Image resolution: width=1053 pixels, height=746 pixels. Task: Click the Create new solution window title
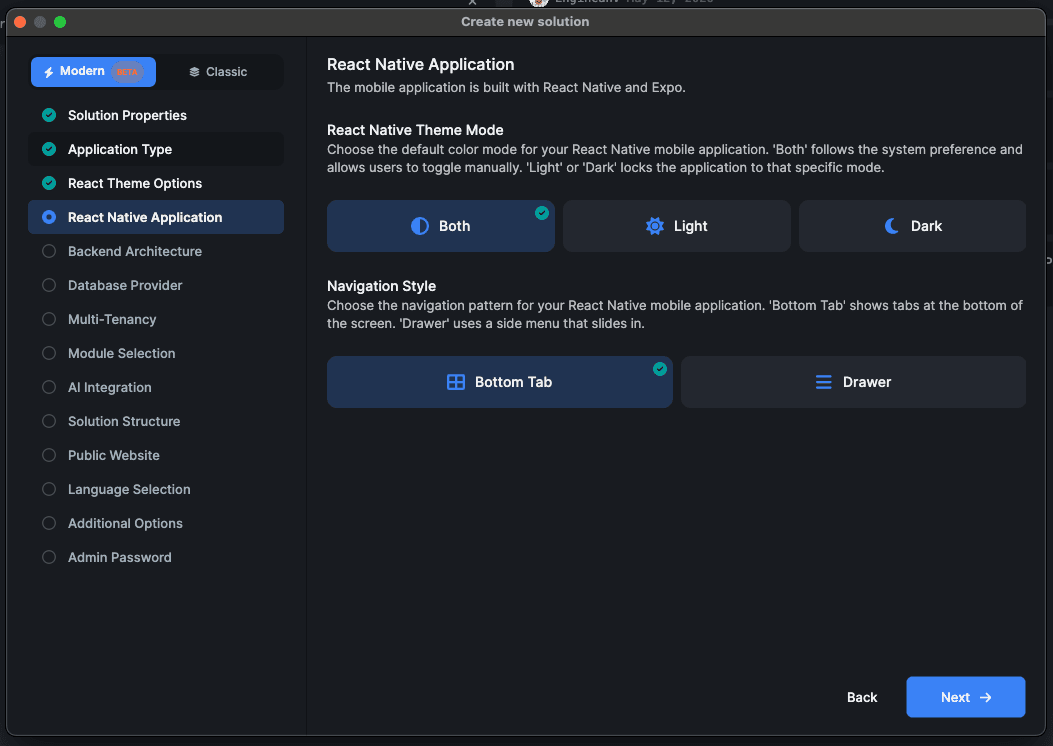pyautogui.click(x=525, y=21)
